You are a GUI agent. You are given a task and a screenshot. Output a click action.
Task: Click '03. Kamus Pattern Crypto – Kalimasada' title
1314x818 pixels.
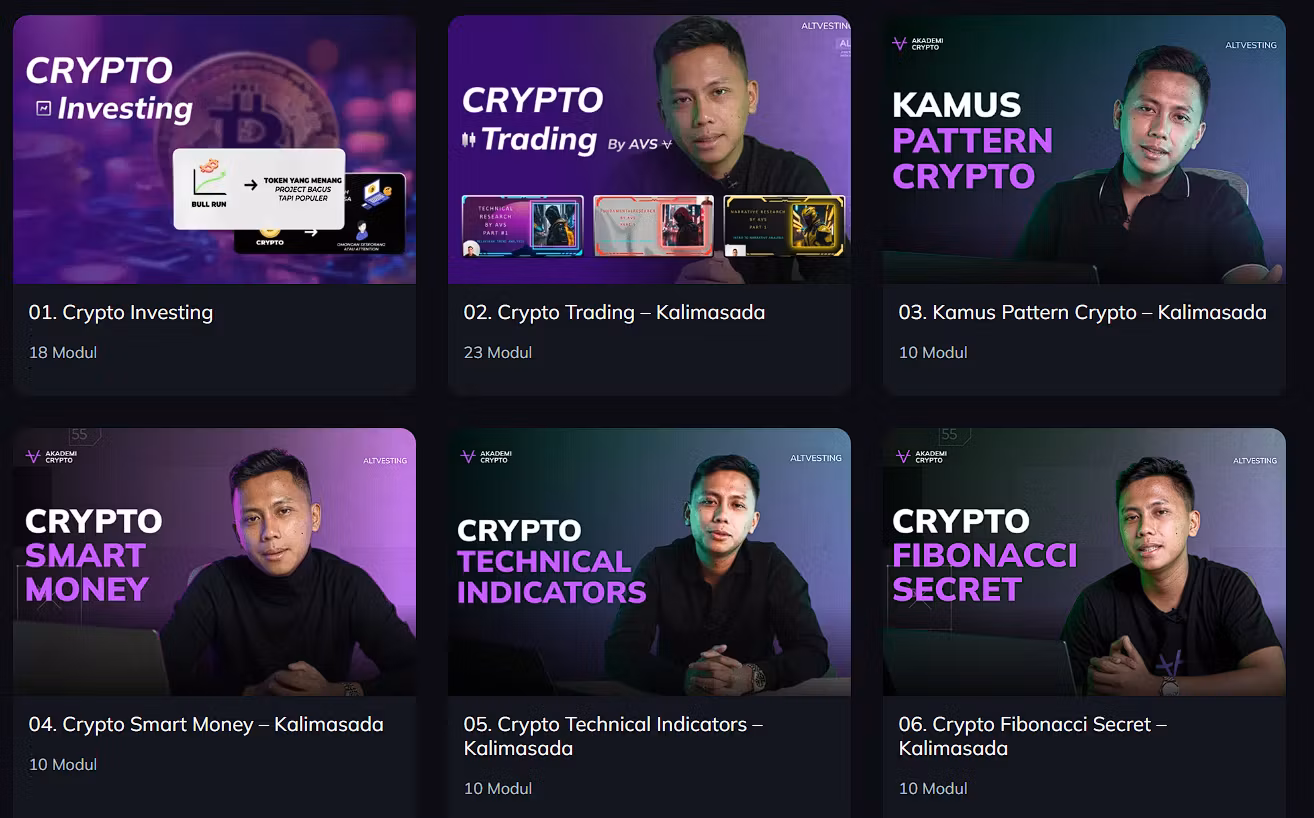(1082, 312)
